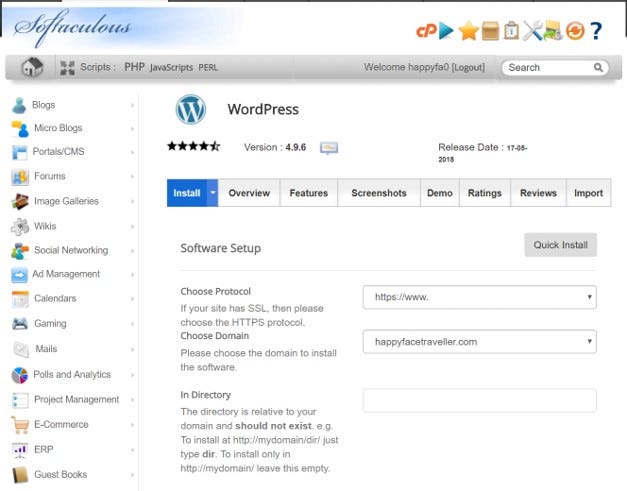Image resolution: width=627 pixels, height=491 pixels.
Task: Select the Install tab
Action: pyautogui.click(x=187, y=193)
